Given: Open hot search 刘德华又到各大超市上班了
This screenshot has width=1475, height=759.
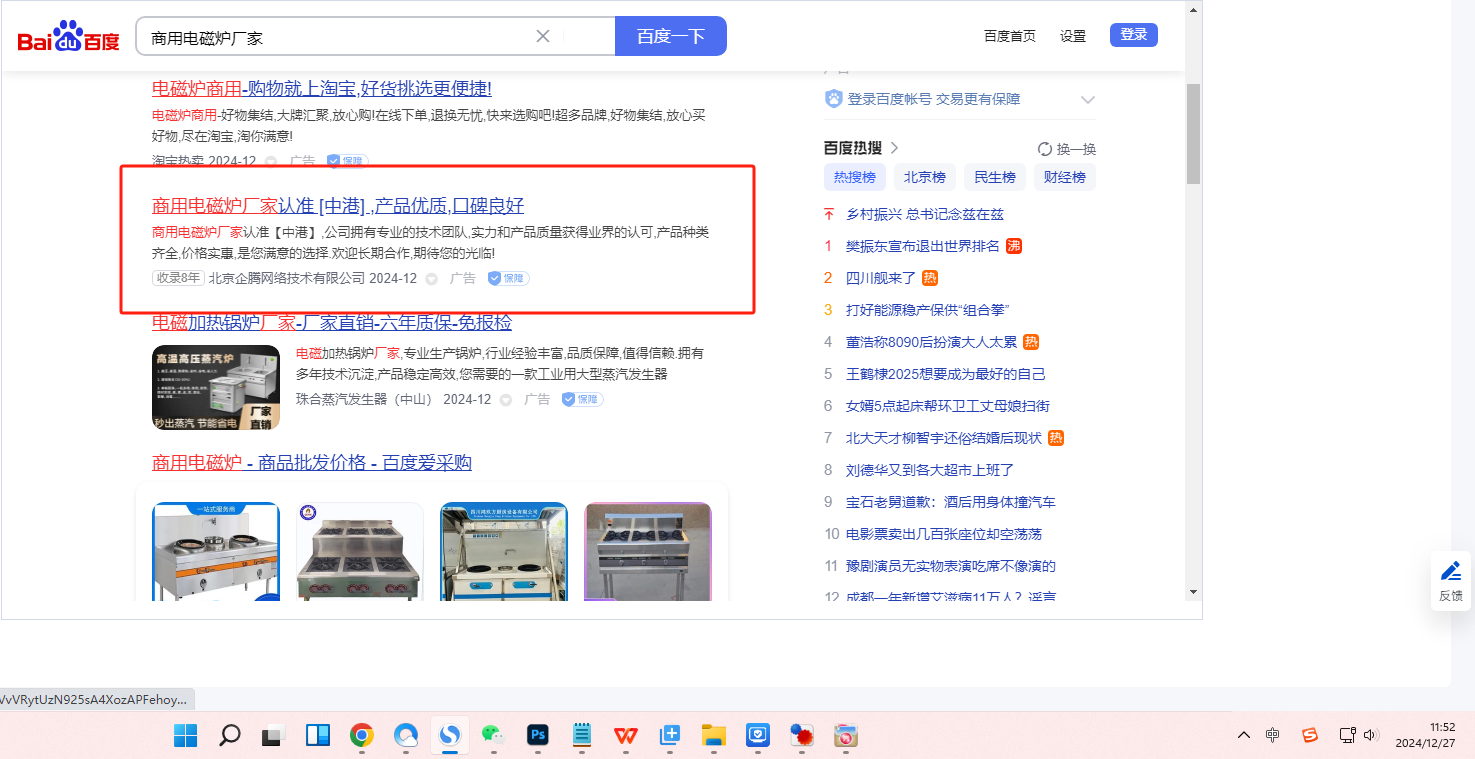Looking at the screenshot, I should (930, 470).
